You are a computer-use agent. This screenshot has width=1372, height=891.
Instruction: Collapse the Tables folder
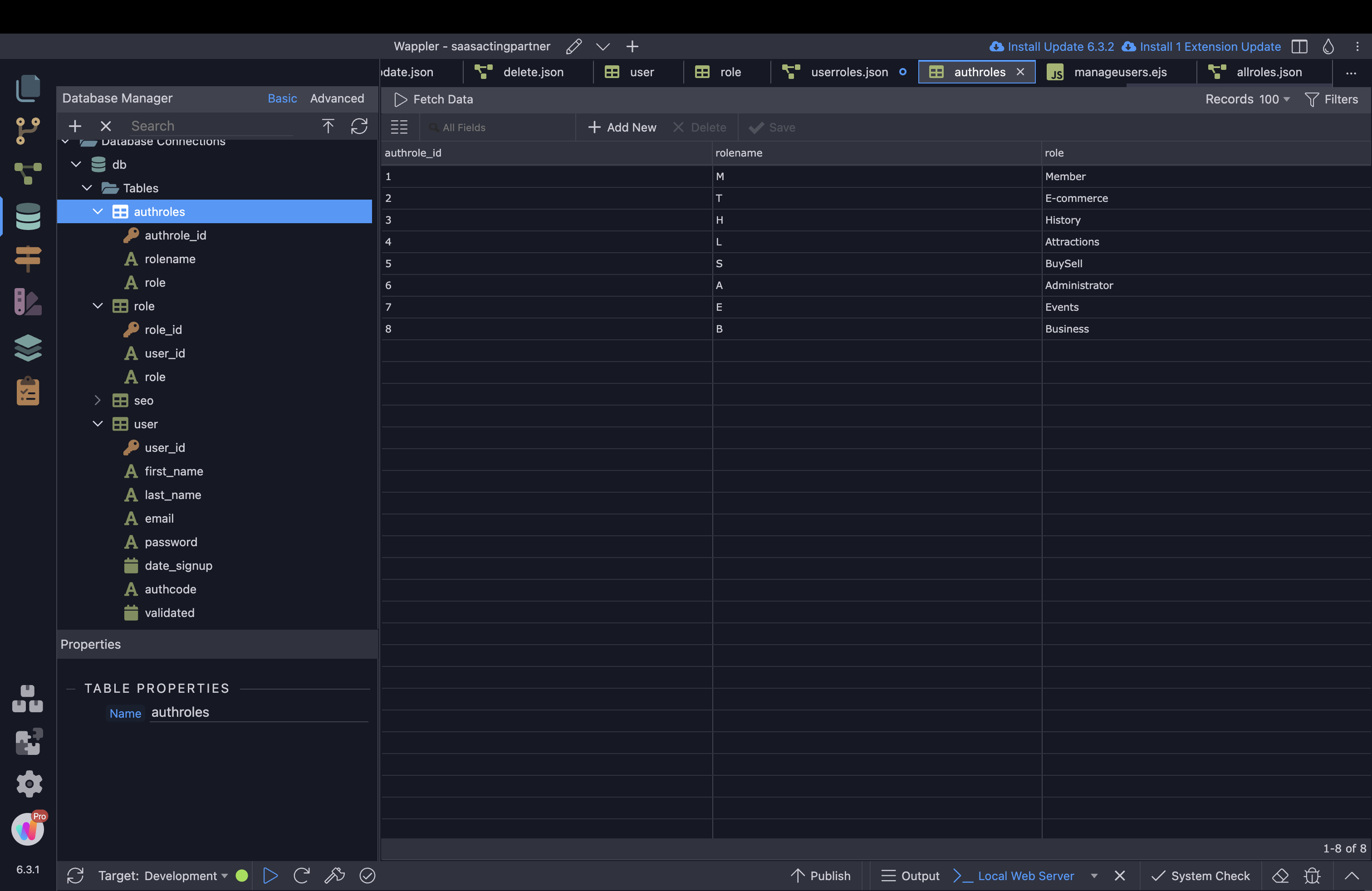[x=87, y=188]
